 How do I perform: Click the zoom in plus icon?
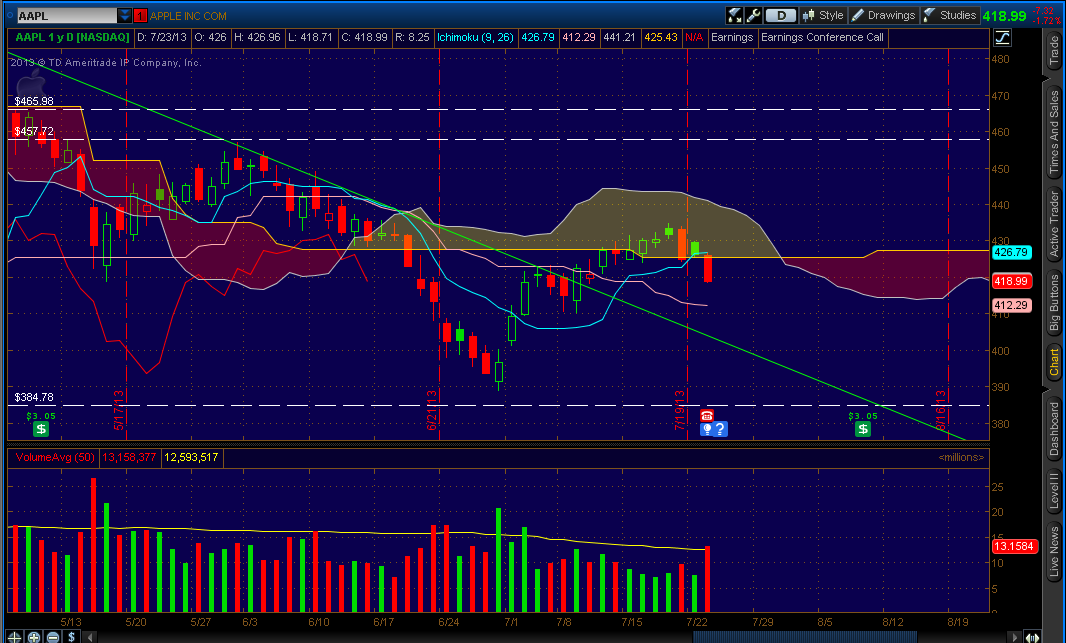tap(34, 637)
